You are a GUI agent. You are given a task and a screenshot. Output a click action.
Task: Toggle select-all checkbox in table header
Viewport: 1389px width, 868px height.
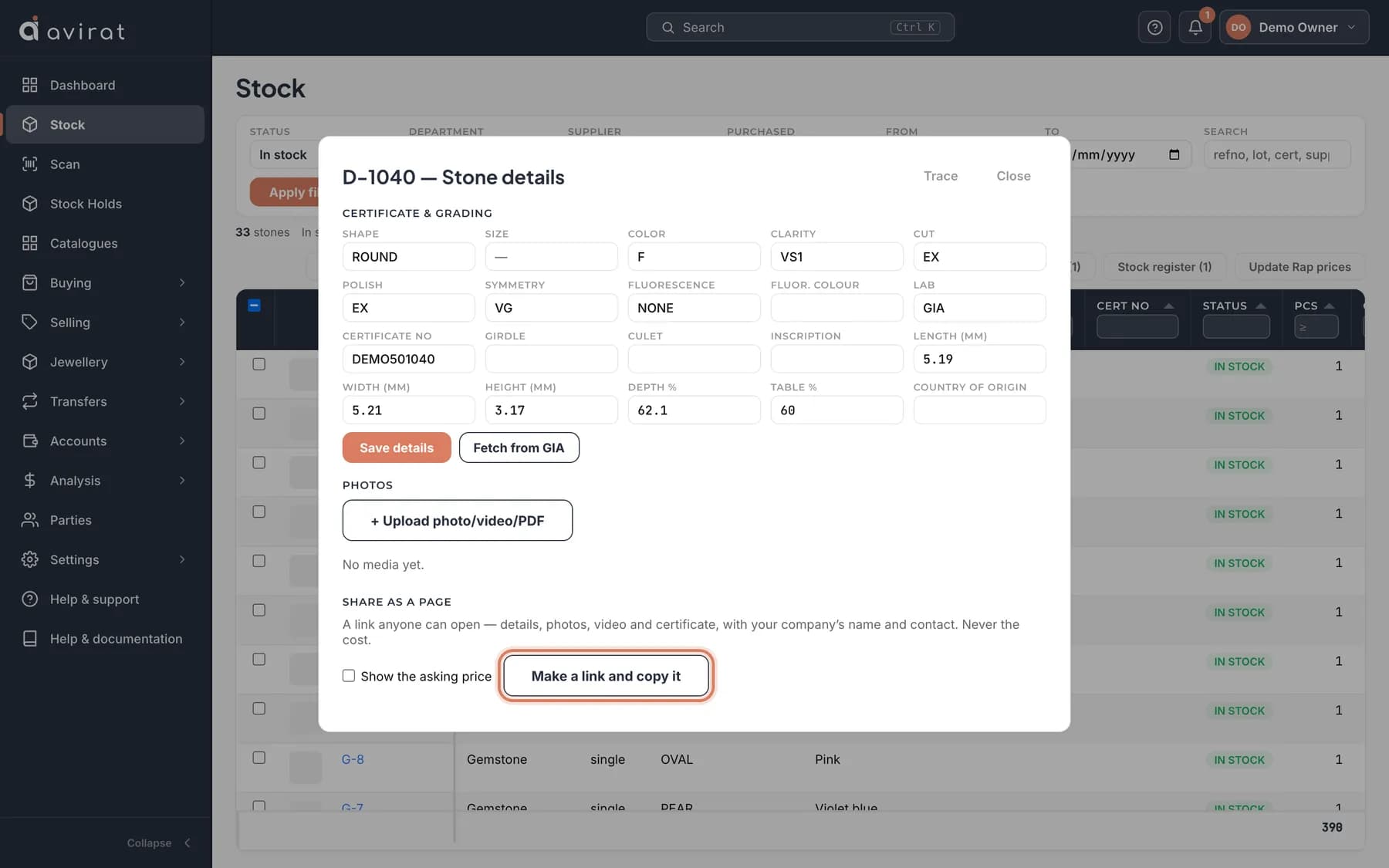click(254, 306)
